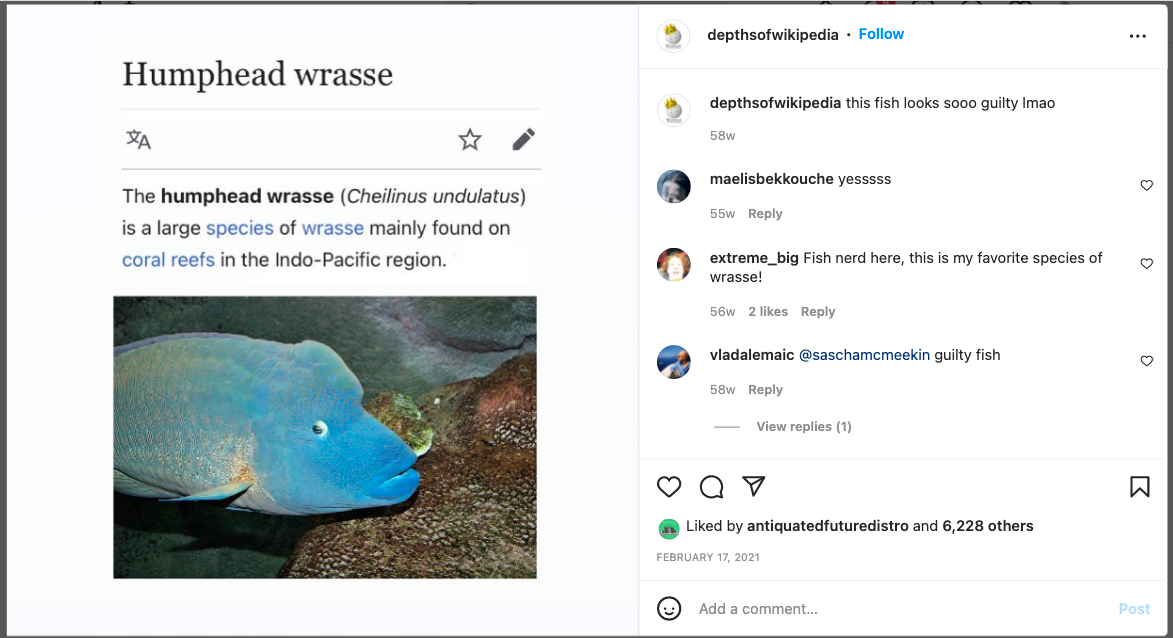This screenshot has width=1173, height=638.
Task: View the humphead wrasse fish photo
Action: (x=325, y=437)
